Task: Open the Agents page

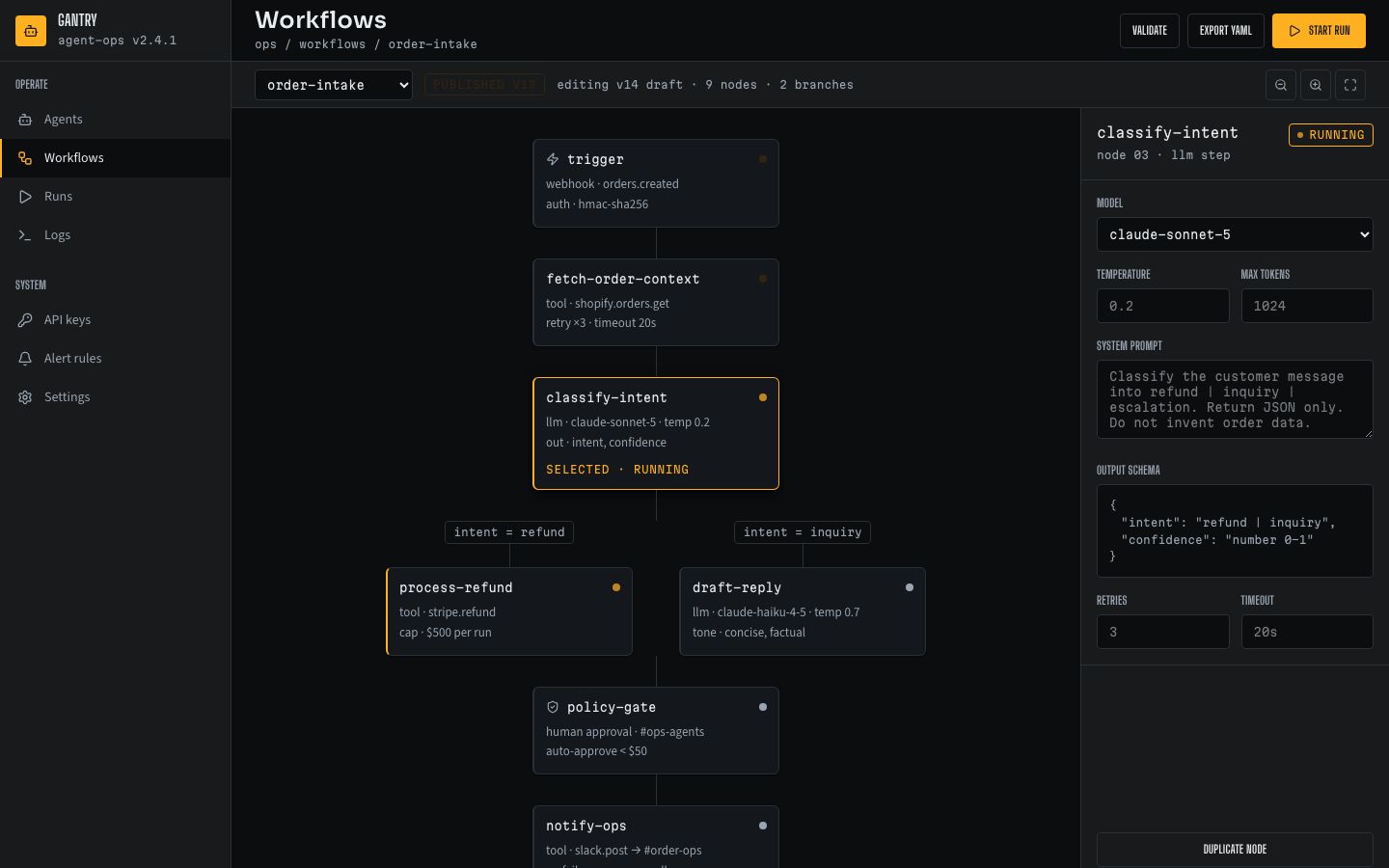Action: [116, 120]
